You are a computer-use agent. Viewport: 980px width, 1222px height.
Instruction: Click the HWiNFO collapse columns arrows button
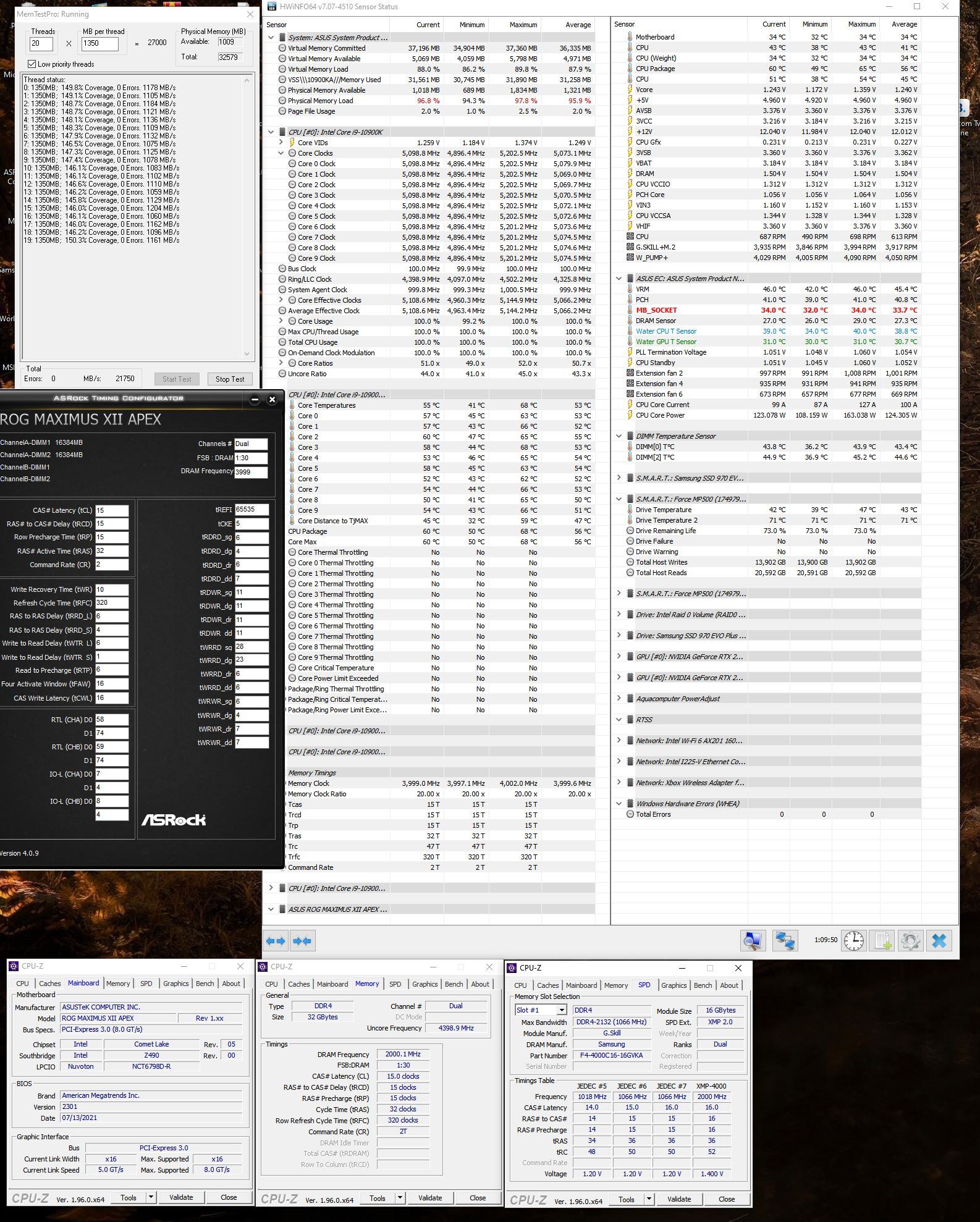click(x=302, y=941)
